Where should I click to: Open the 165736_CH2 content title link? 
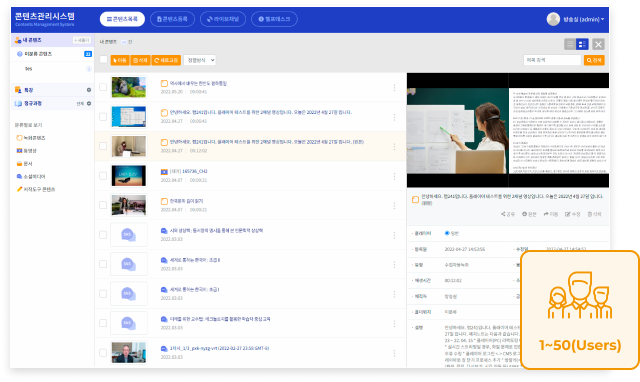click(x=189, y=171)
